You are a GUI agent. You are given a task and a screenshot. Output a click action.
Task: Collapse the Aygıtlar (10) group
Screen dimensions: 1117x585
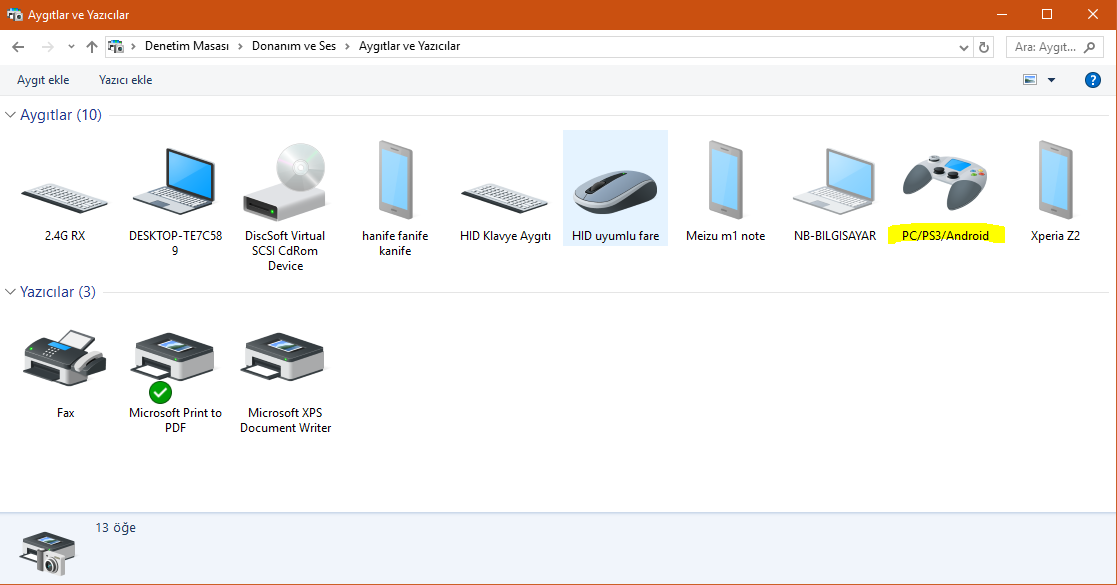point(10,115)
